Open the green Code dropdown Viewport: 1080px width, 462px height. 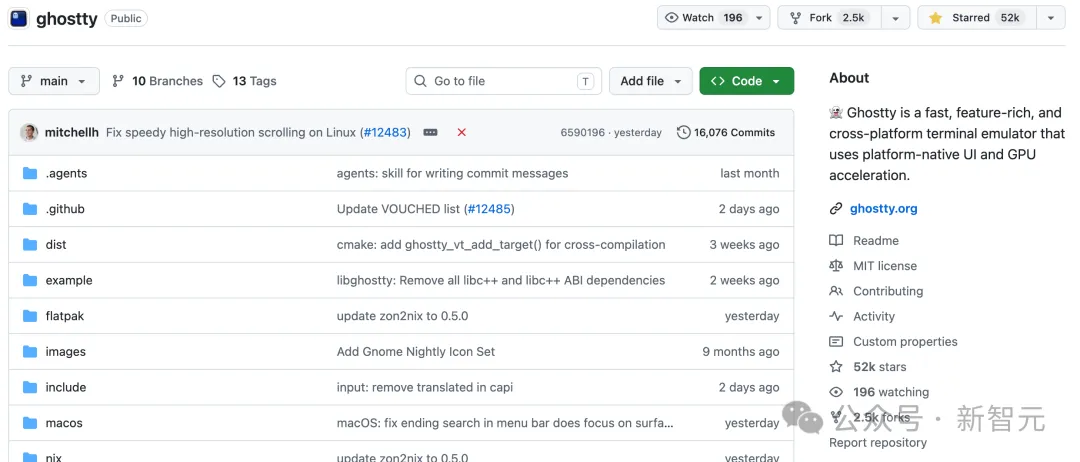[746, 81]
